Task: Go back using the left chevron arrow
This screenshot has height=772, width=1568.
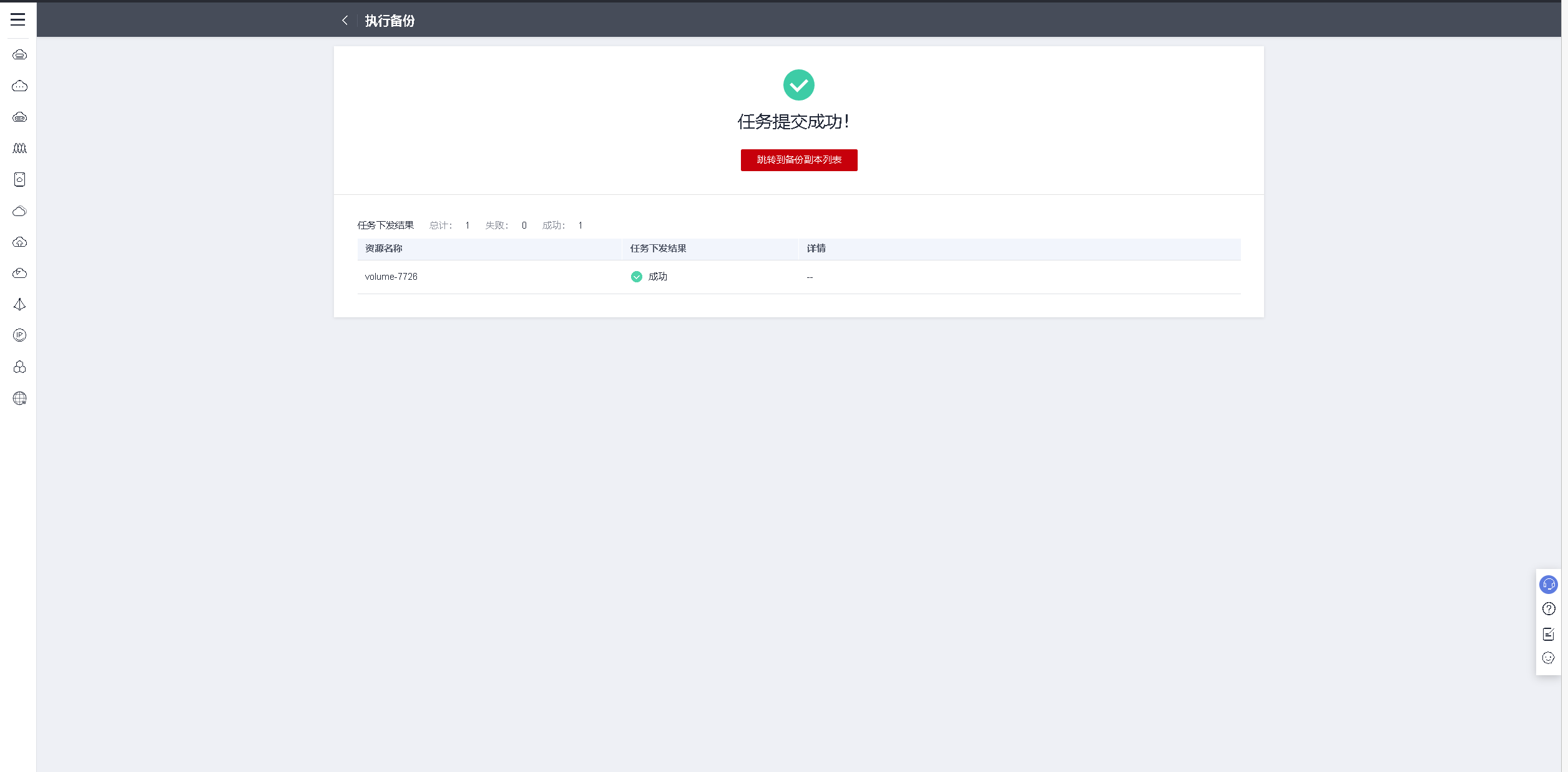Action: pyautogui.click(x=345, y=21)
